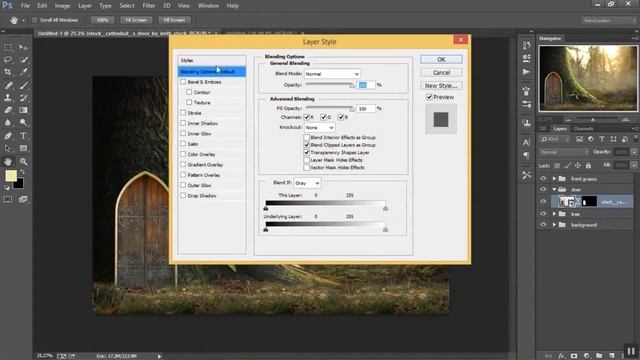Click the Lock all padlock icon
Screen dimensions: 640x360
pos(588,165)
